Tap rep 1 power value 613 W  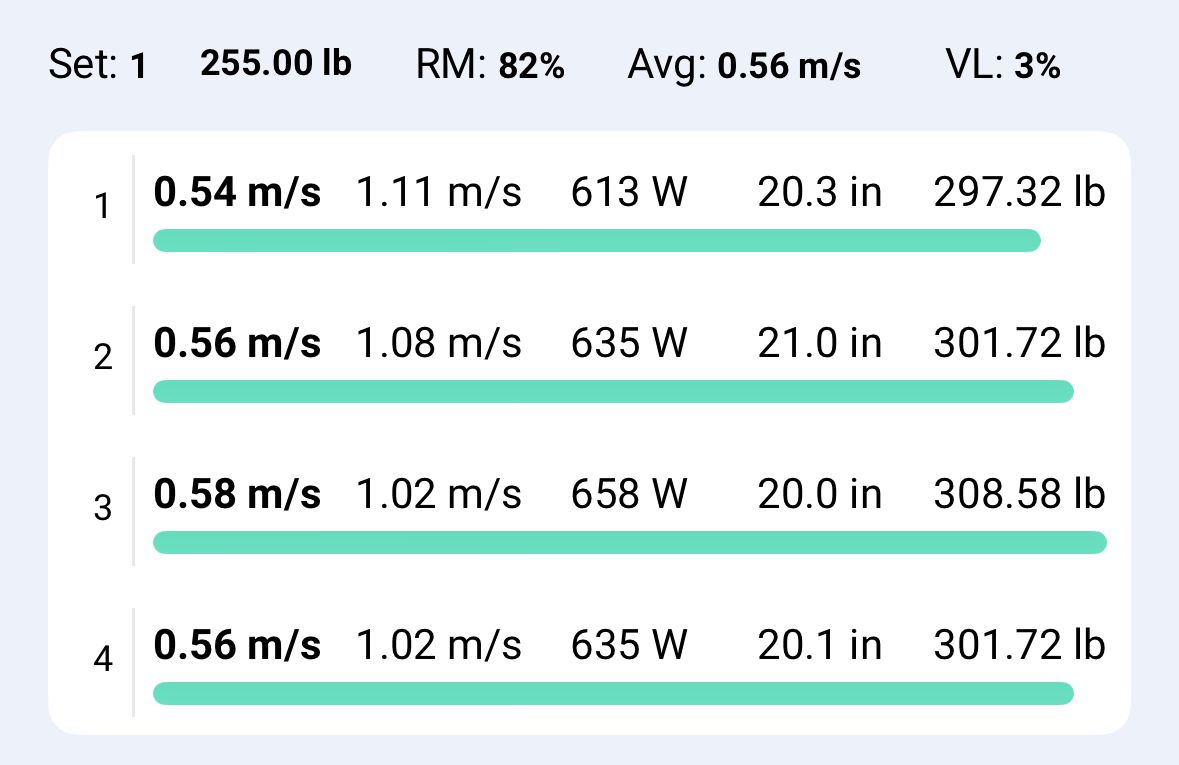[629, 191]
